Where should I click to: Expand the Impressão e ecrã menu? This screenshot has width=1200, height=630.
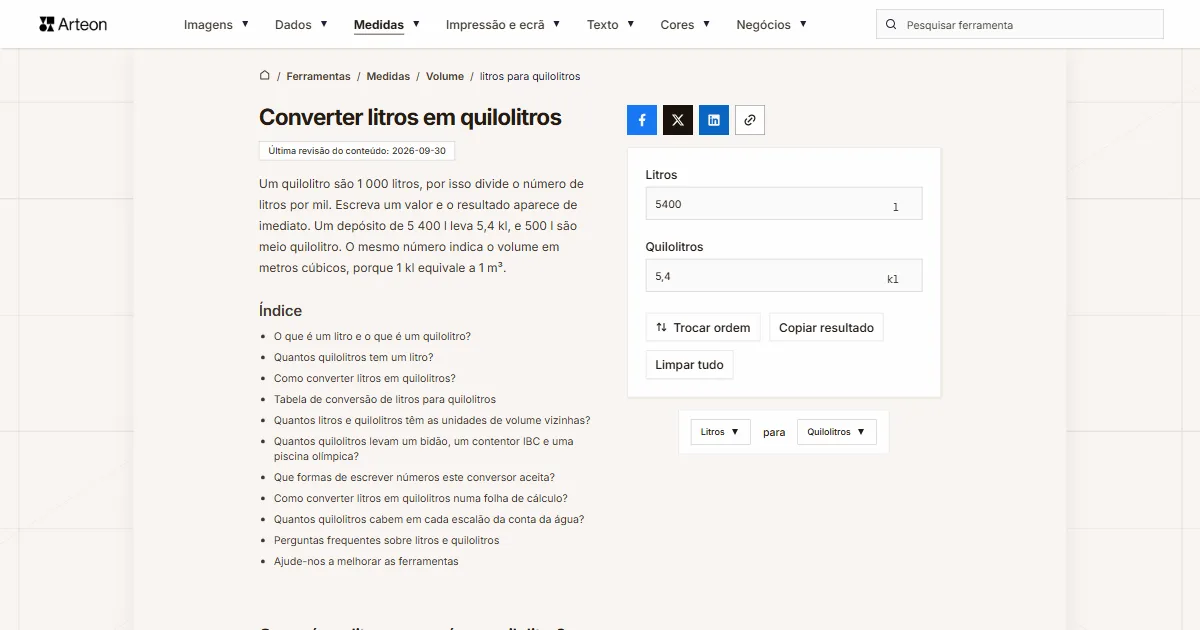point(503,24)
